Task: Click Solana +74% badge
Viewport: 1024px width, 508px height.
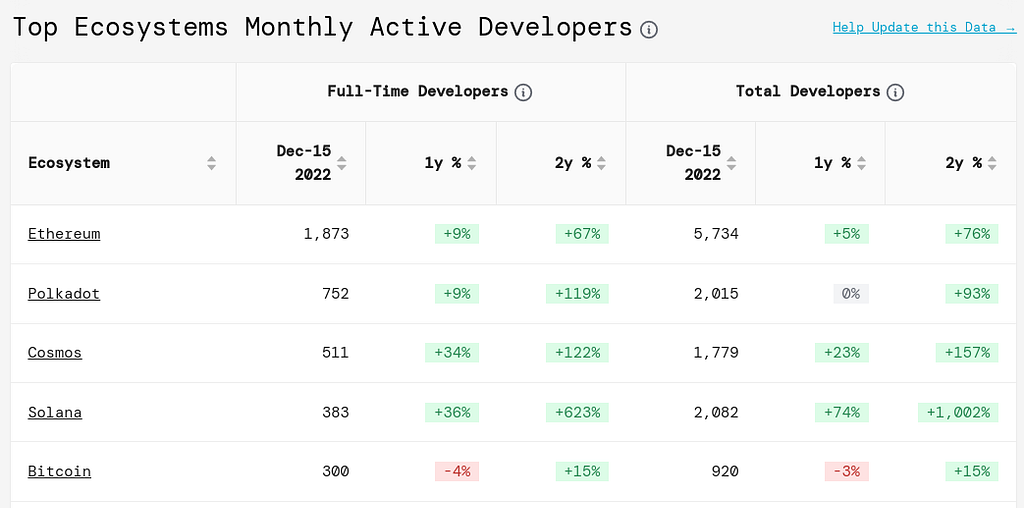Action: point(842,413)
